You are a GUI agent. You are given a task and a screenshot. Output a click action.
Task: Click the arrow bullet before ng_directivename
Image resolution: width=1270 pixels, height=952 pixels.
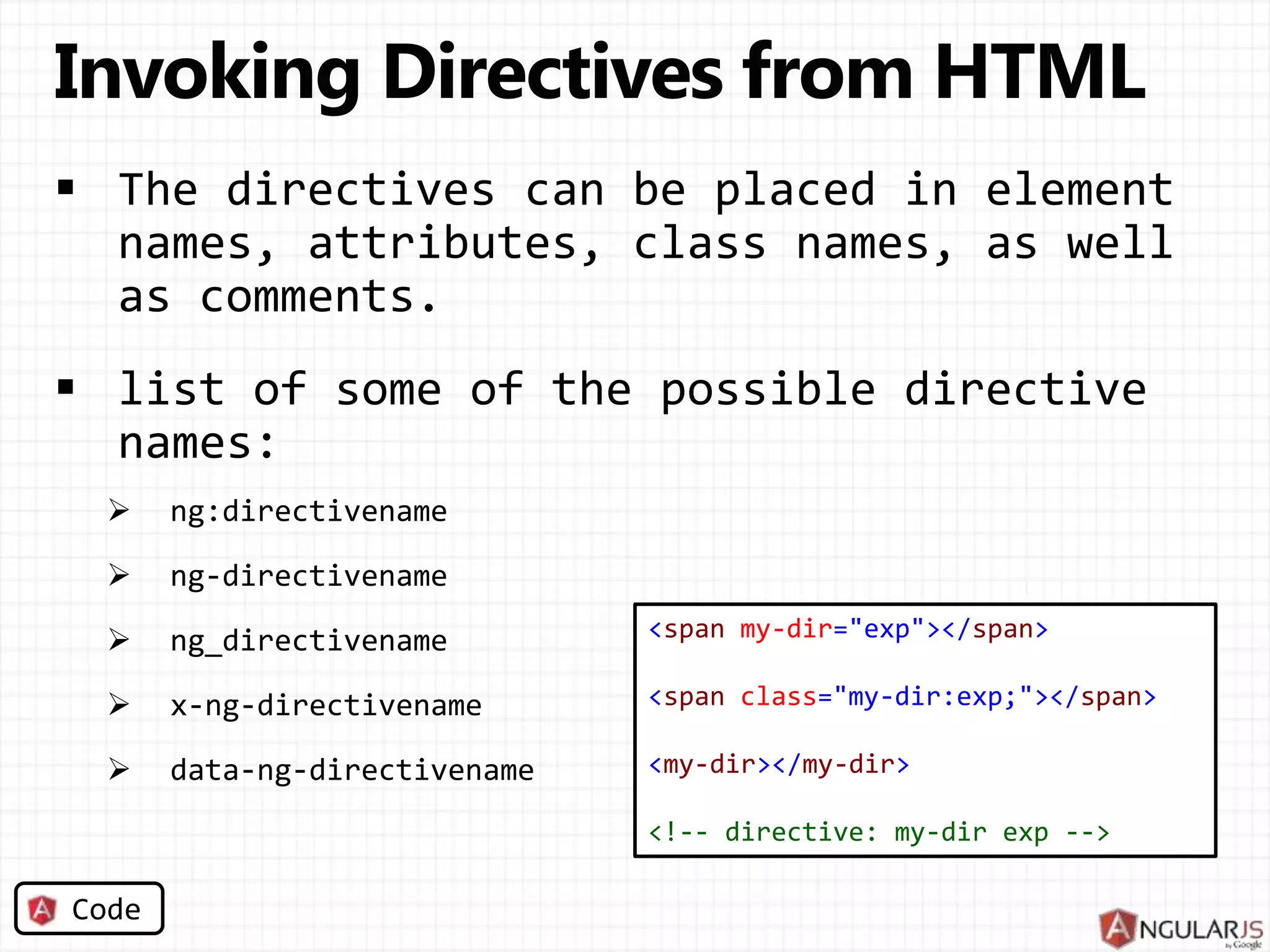click(118, 640)
